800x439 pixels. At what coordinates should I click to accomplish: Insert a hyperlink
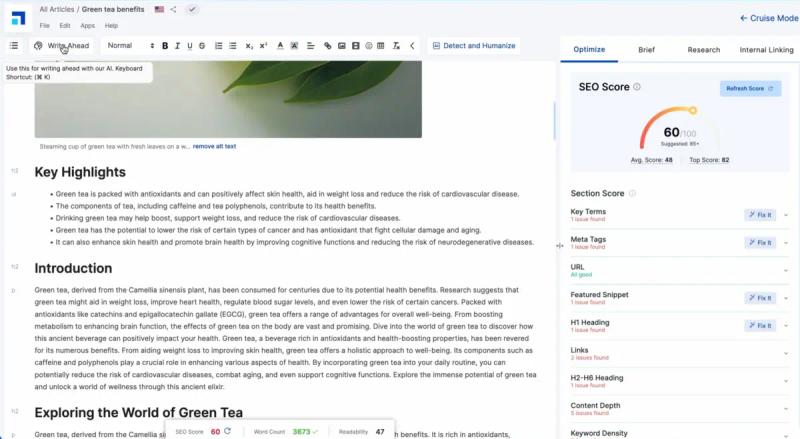point(328,45)
